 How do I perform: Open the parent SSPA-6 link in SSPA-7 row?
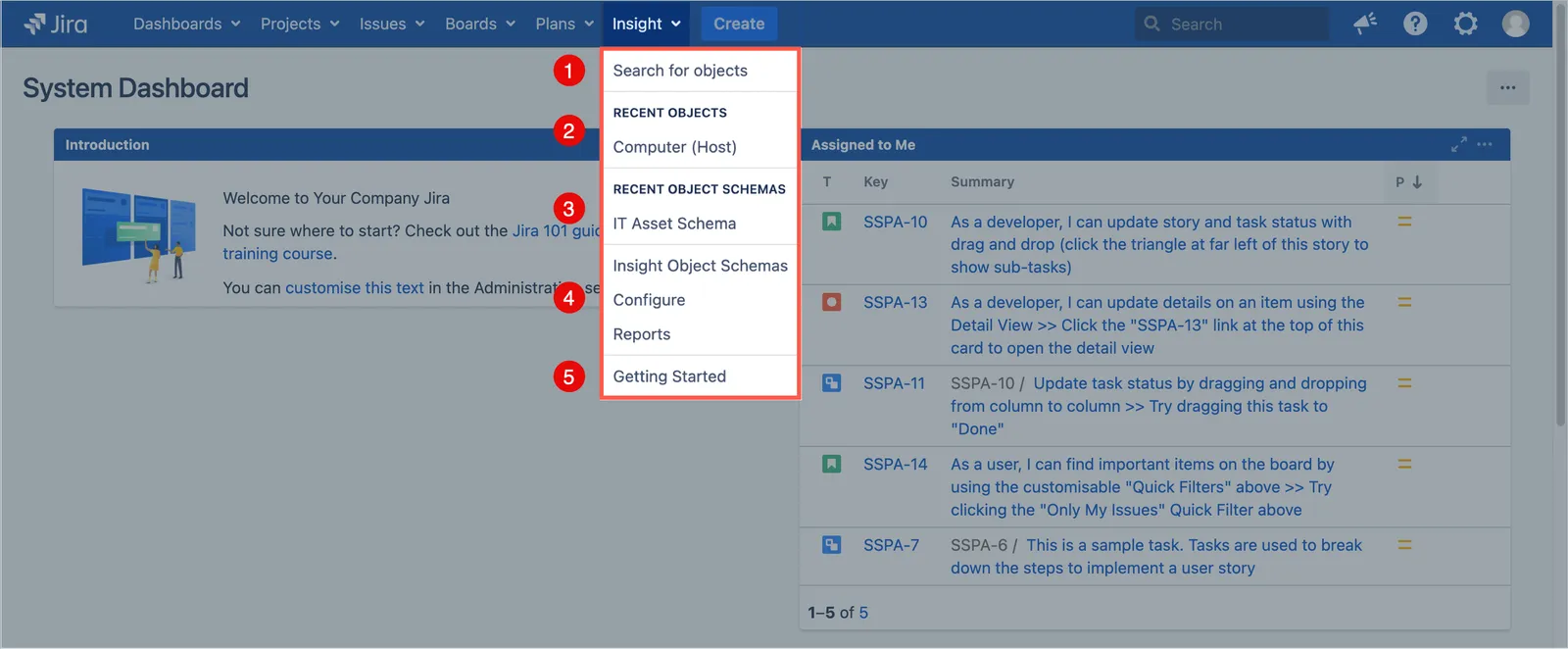click(x=978, y=545)
